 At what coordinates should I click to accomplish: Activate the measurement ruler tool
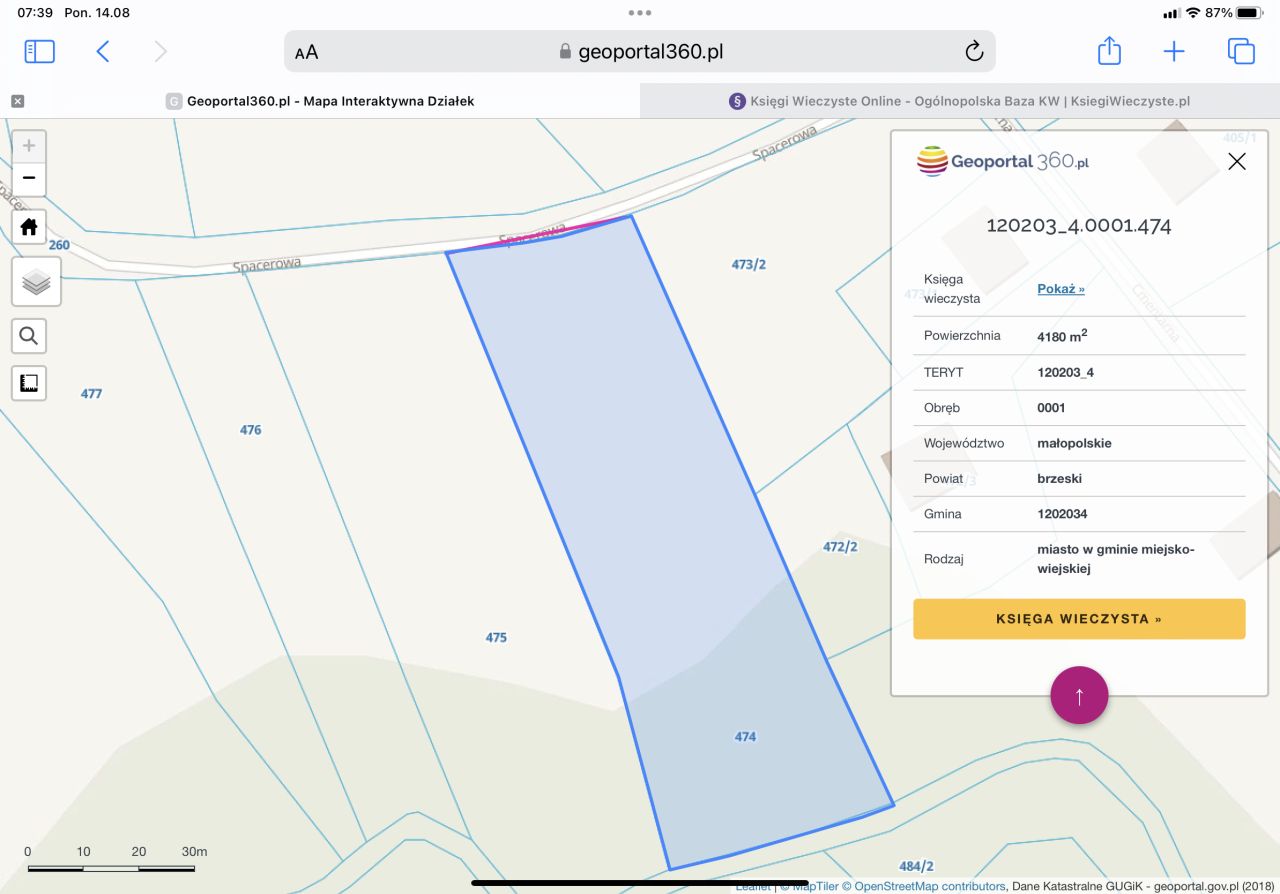tap(29, 383)
